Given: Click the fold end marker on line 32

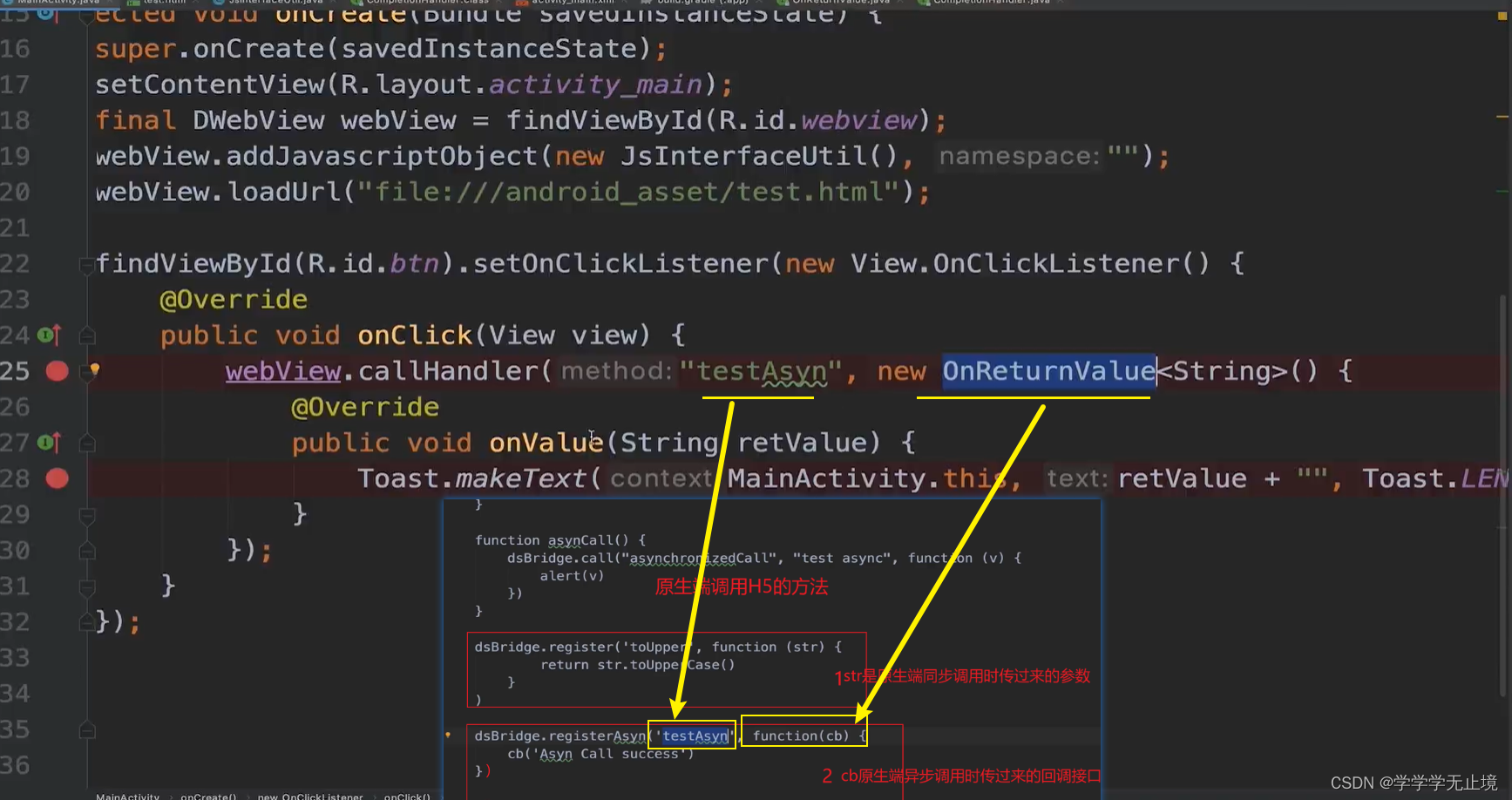Looking at the screenshot, I should [86, 622].
